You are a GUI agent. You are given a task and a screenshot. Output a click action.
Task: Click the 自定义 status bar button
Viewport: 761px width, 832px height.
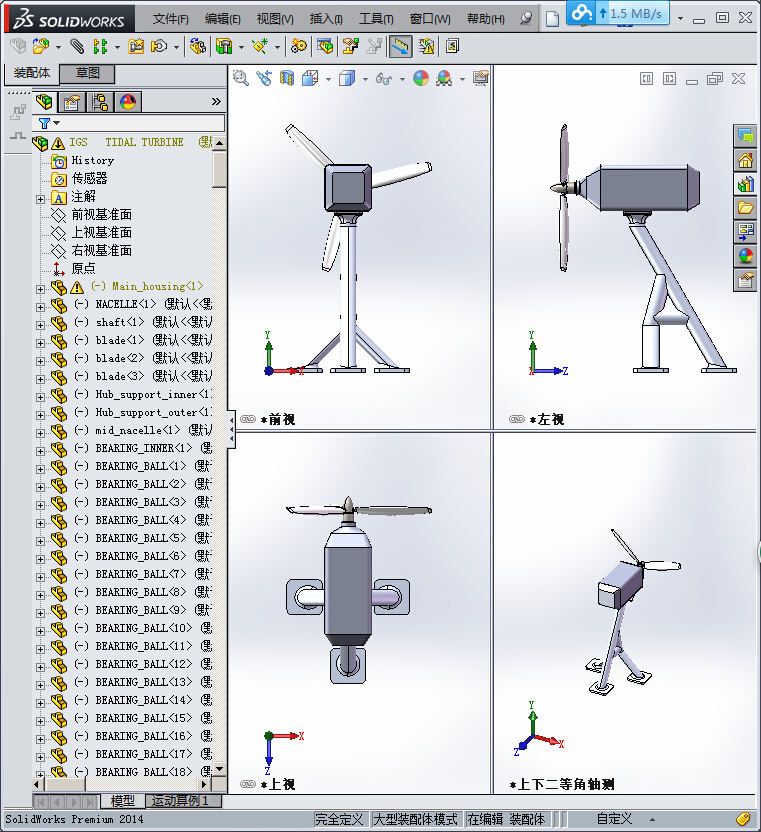click(x=615, y=819)
